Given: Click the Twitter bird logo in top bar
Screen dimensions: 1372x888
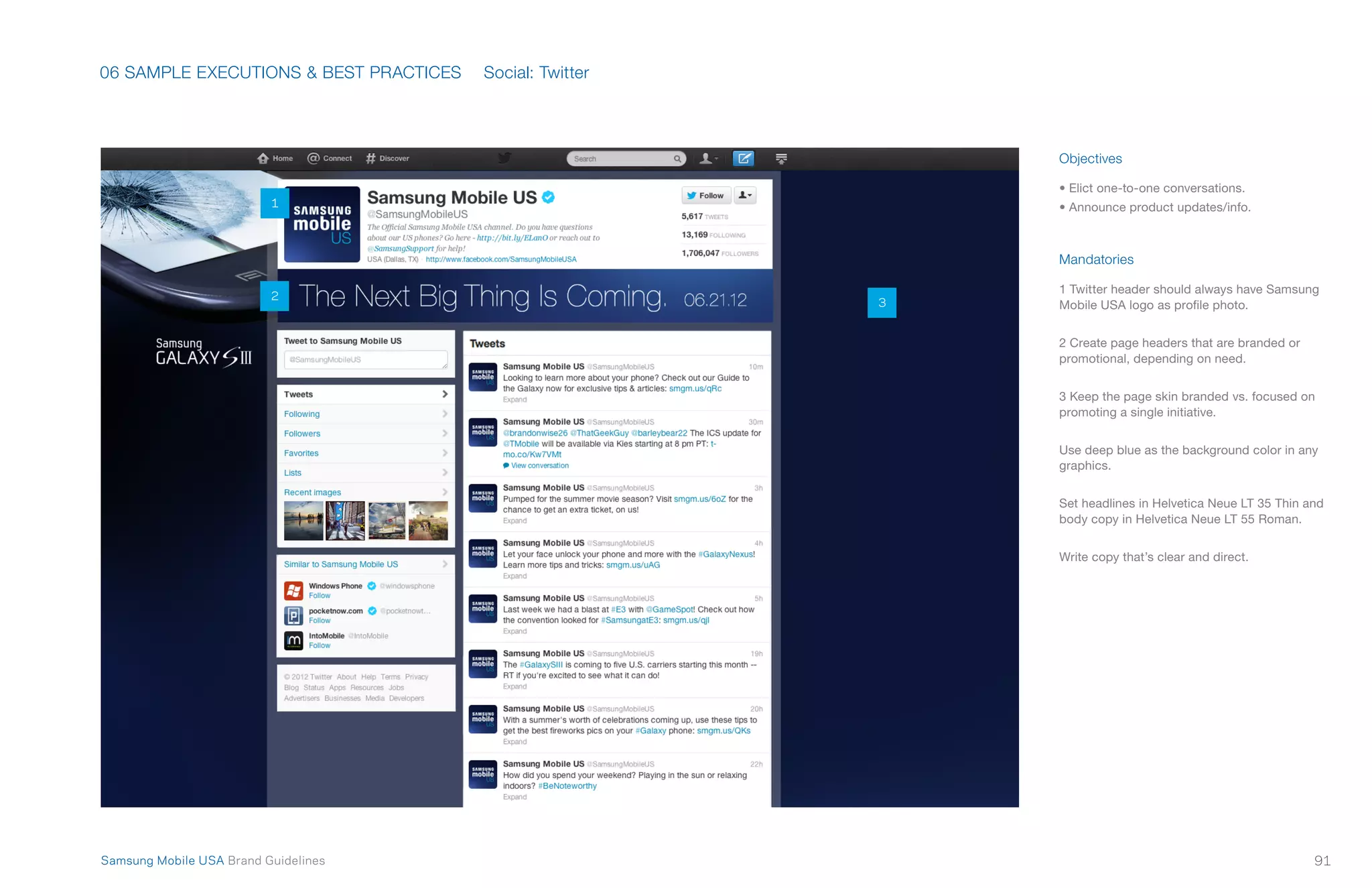Looking at the screenshot, I should [x=504, y=157].
